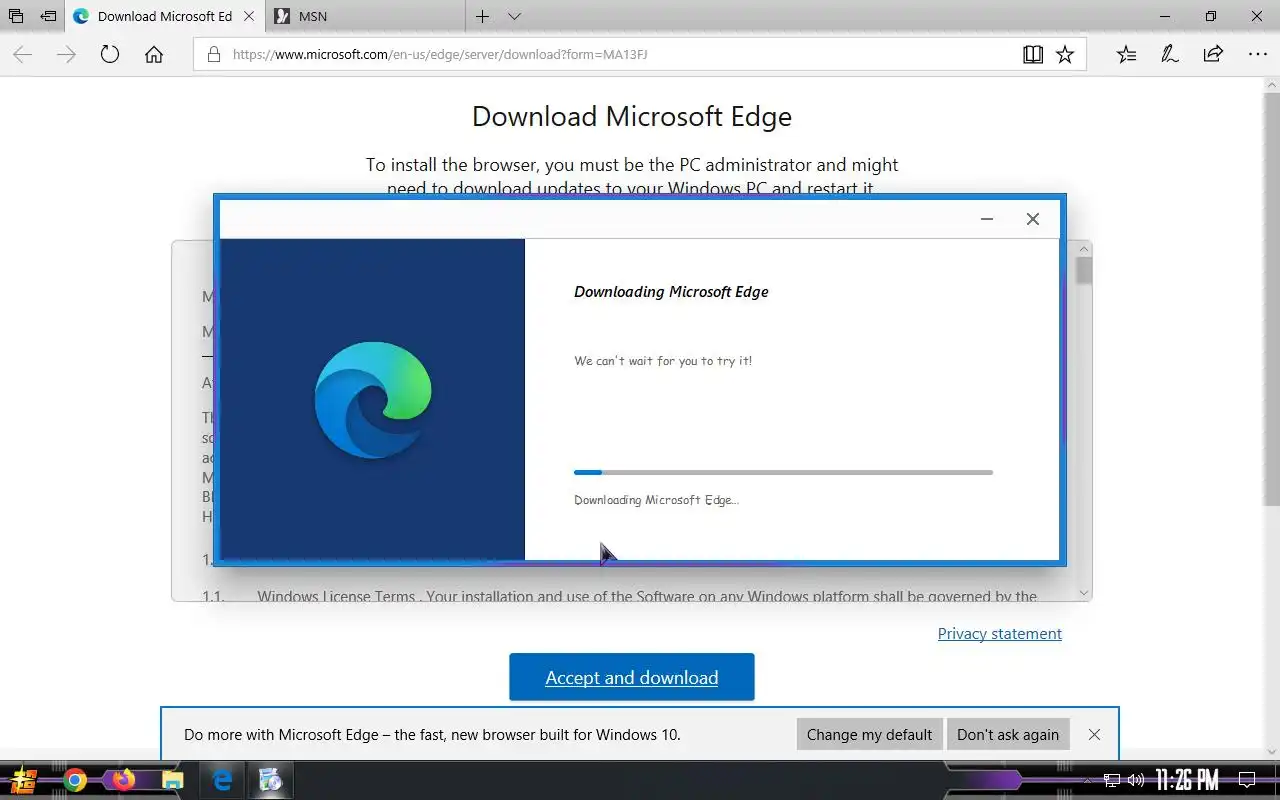Click Accept and download button
Viewport: 1280px width, 800px height.
point(632,677)
